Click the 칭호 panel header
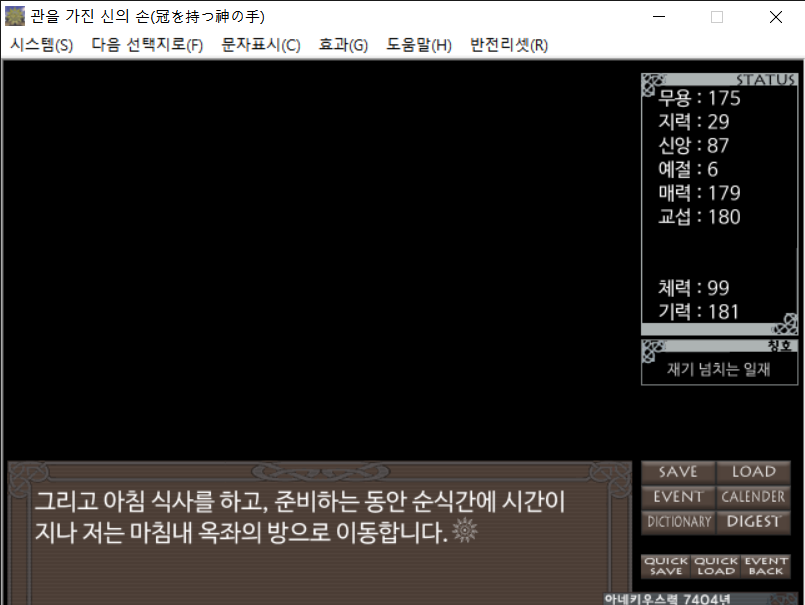The height and width of the screenshot is (605, 805). (719, 346)
